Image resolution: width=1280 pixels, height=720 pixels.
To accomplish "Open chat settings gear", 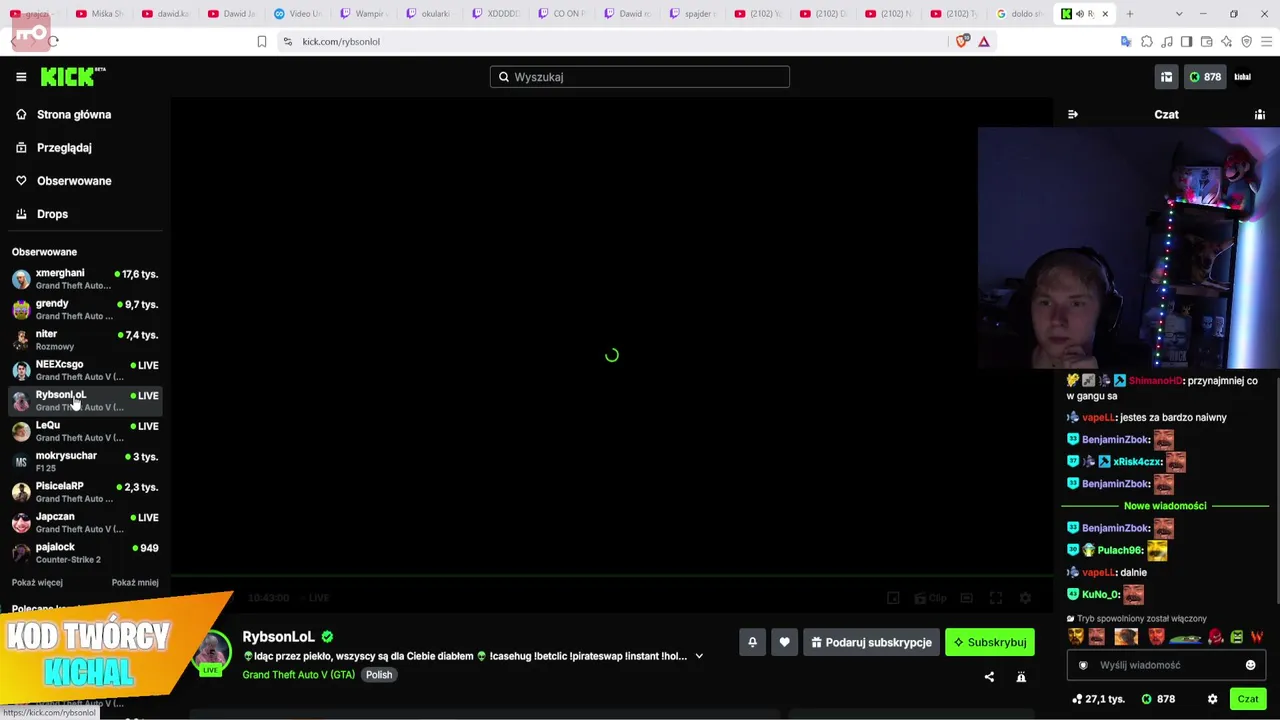I will click(1213, 699).
